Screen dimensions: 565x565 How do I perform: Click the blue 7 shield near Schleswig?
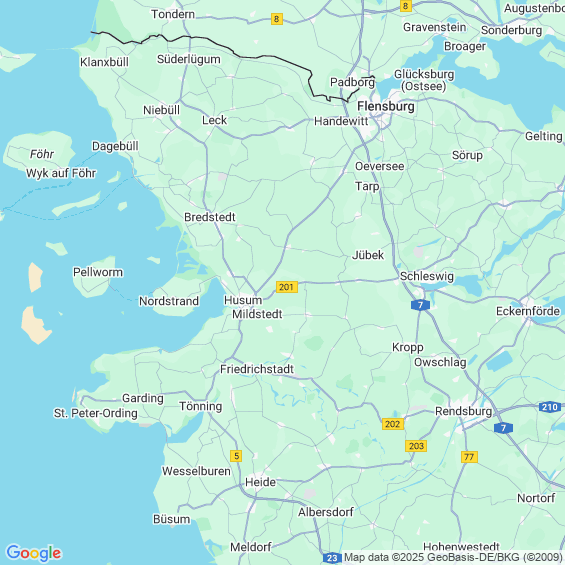[x=420, y=305]
